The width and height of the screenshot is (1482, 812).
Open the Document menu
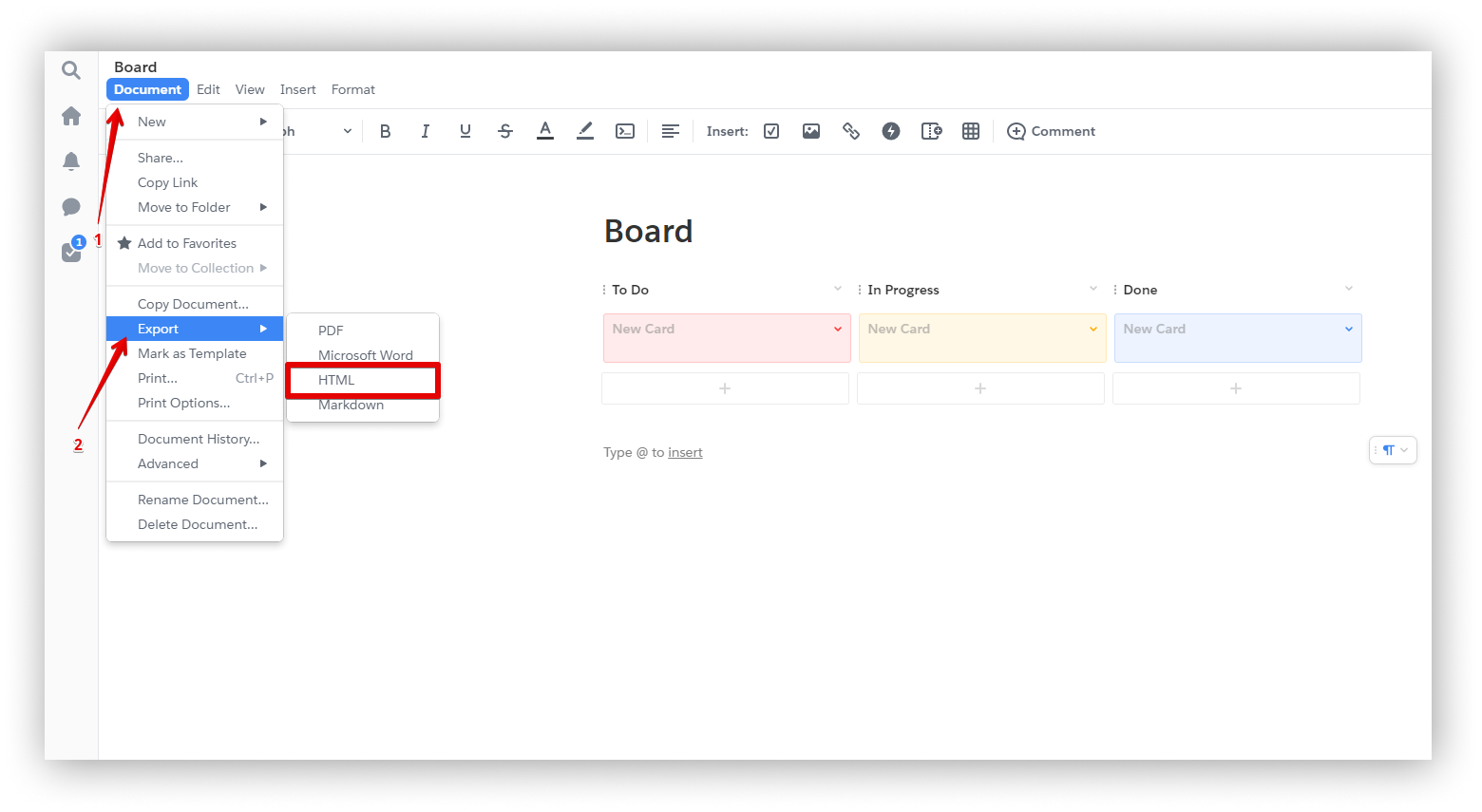147,89
